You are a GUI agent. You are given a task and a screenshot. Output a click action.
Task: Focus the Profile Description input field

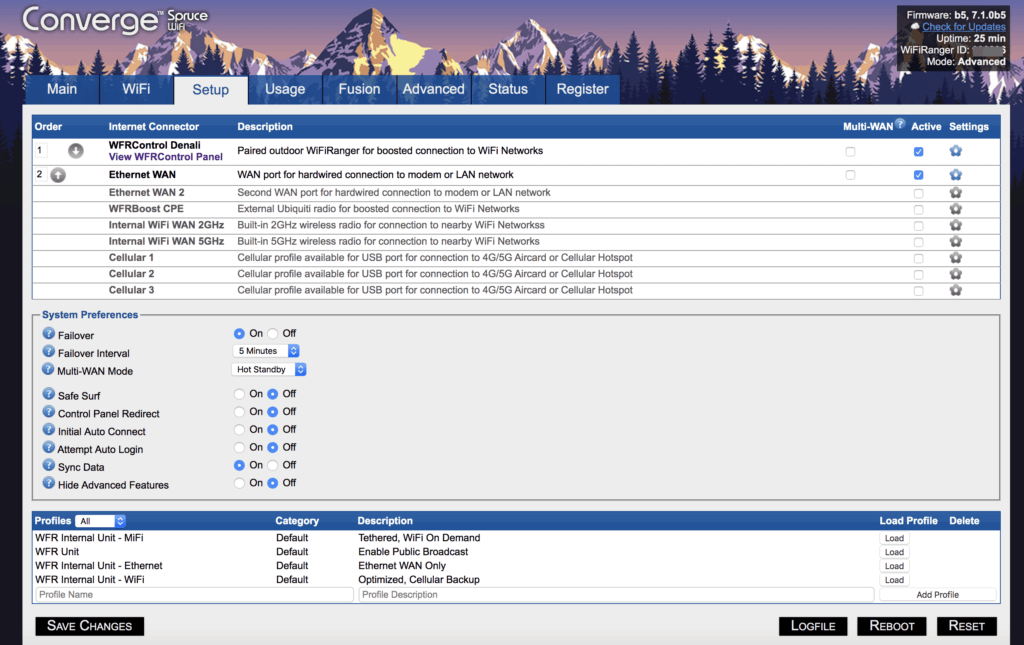(x=616, y=595)
